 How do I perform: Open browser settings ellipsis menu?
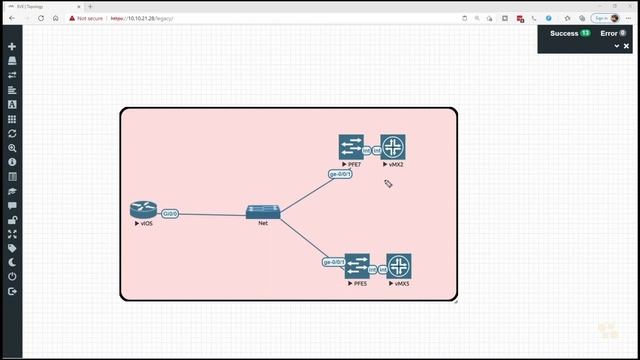[628, 18]
